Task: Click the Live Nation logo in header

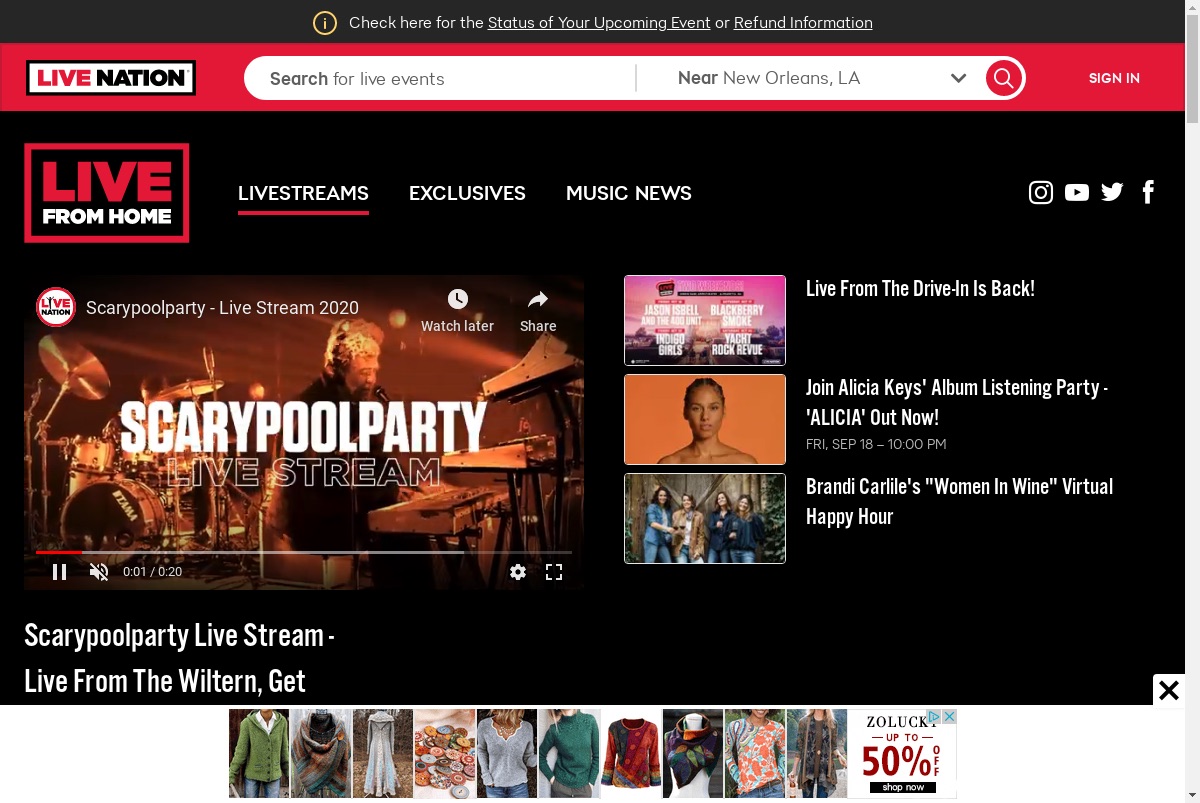Action: pyautogui.click(x=111, y=78)
